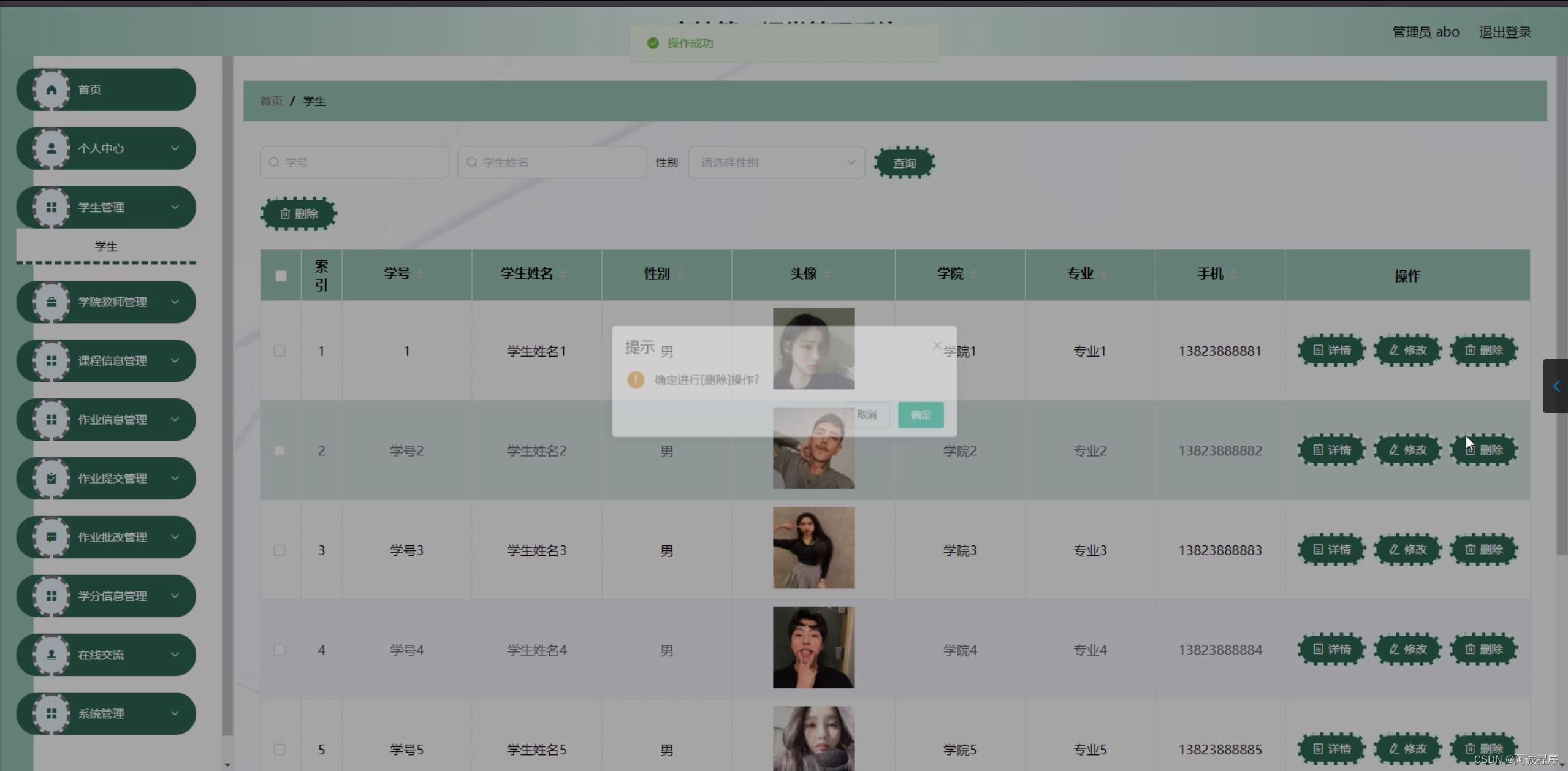
Task: Click the 个人中心 person icon
Action: [x=51, y=149]
